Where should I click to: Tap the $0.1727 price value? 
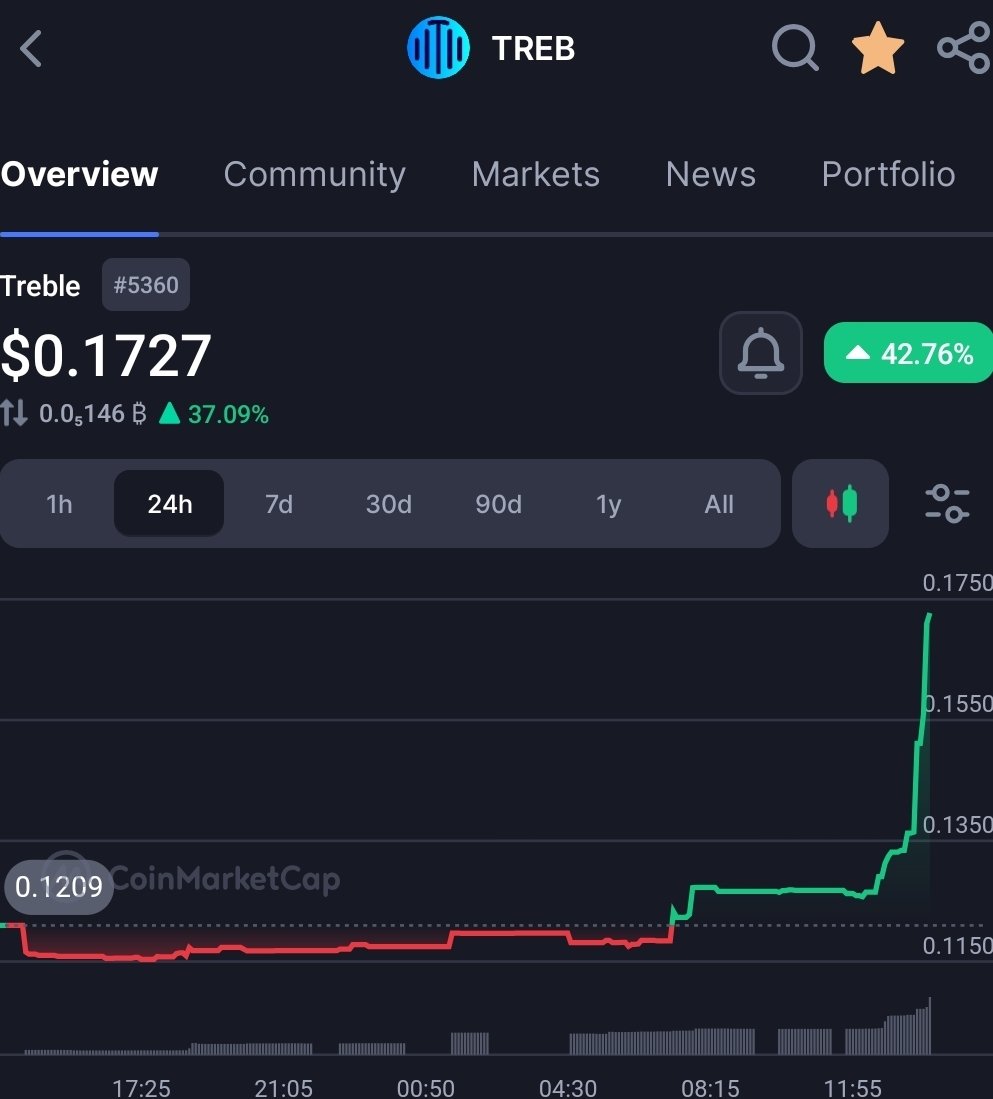(106, 355)
